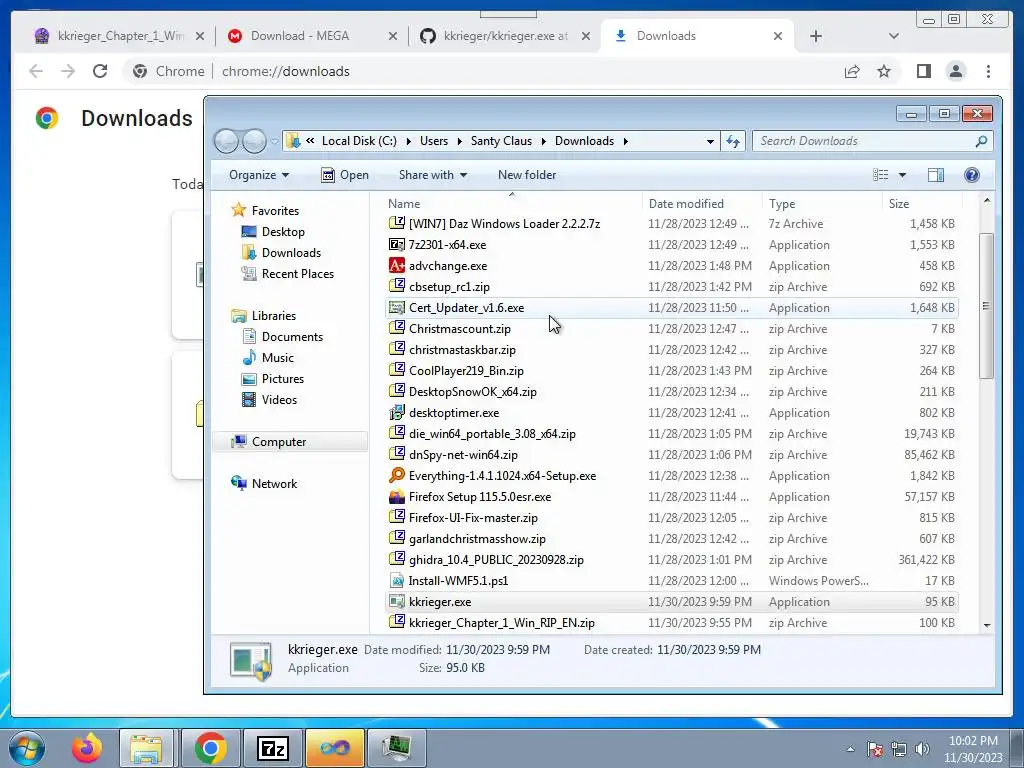
Task: Select the 7z2301-x64.exe file icon
Action: tap(396, 245)
